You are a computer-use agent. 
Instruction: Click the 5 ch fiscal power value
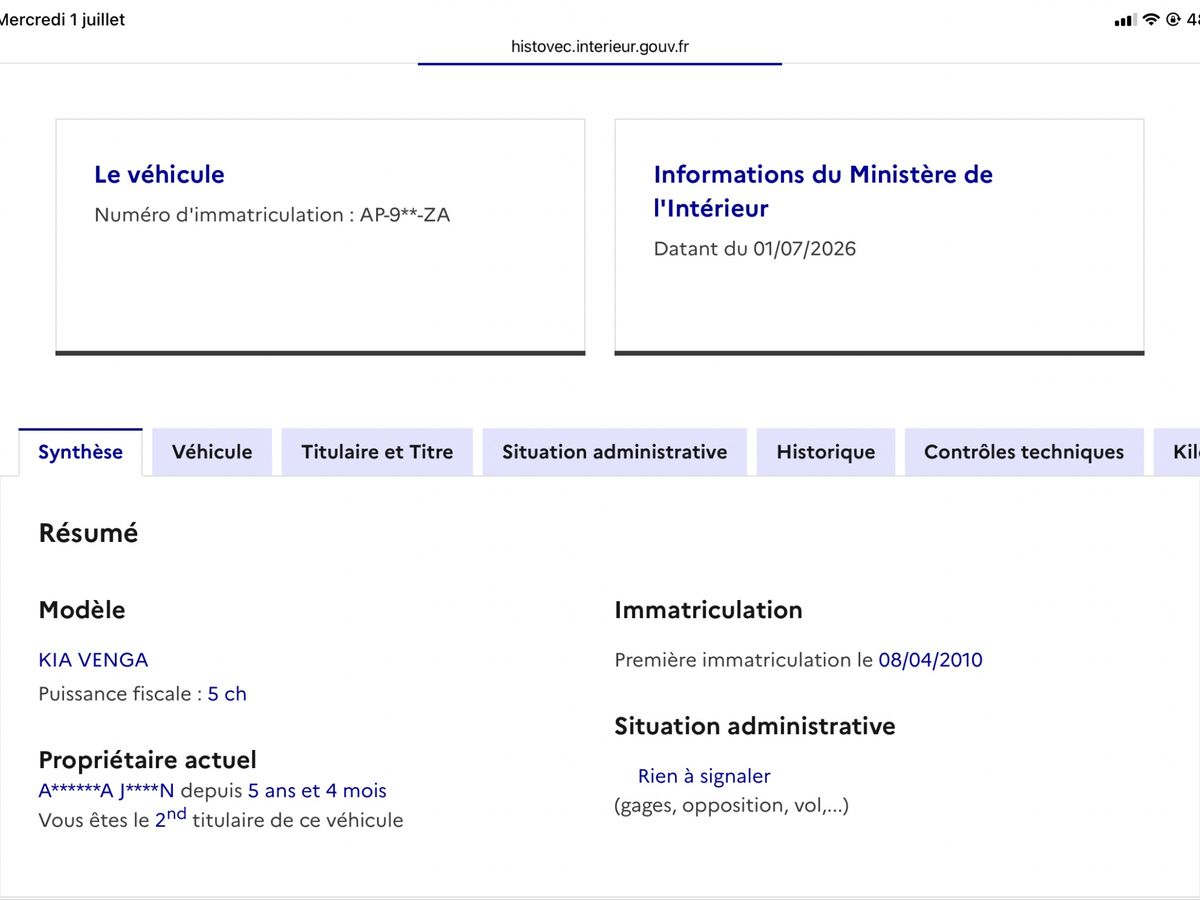coord(227,694)
